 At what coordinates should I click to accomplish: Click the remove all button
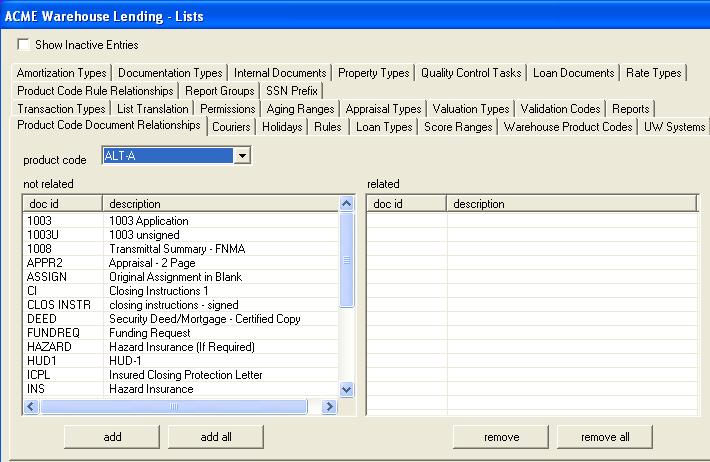[x=605, y=437]
